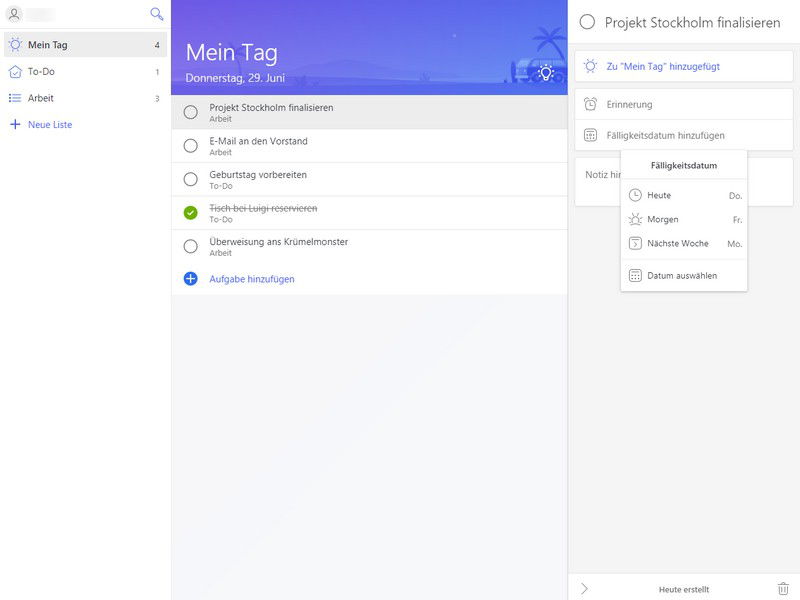Image resolution: width=800 pixels, height=600 pixels.
Task: Click the arrow-calendar icon for Nächste Woche
Action: [635, 243]
